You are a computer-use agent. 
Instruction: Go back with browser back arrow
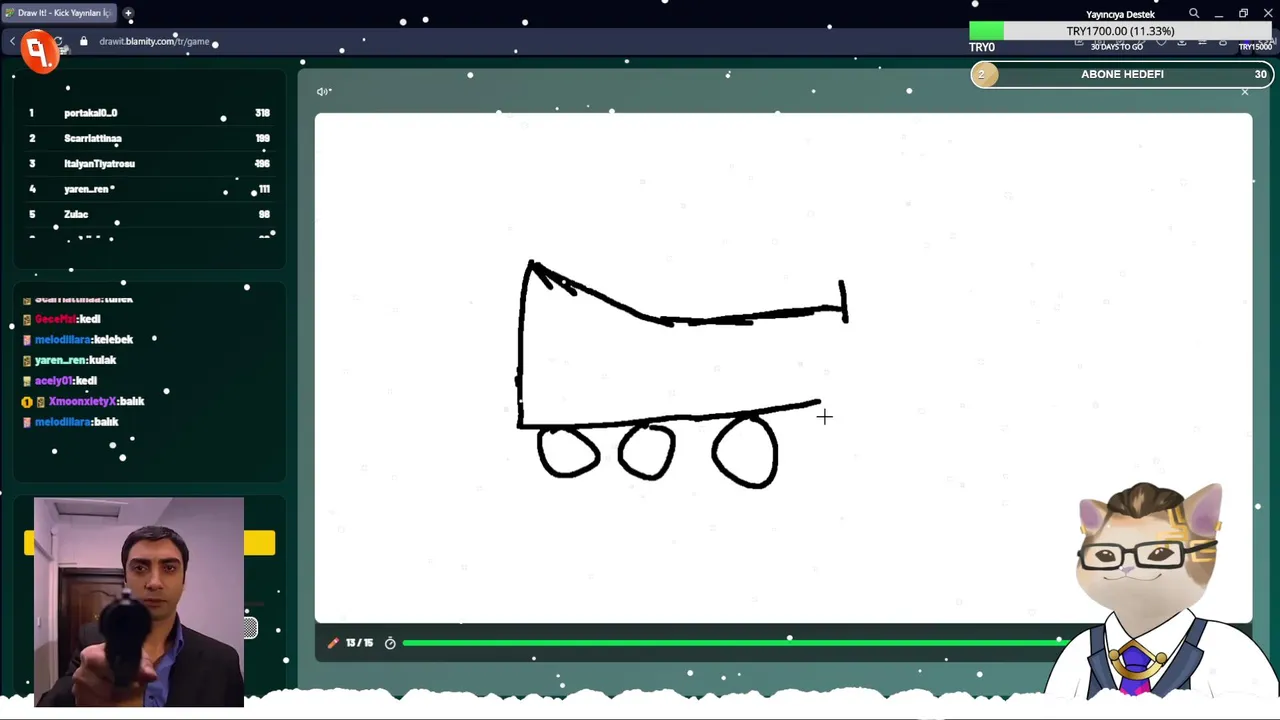tap(12, 41)
